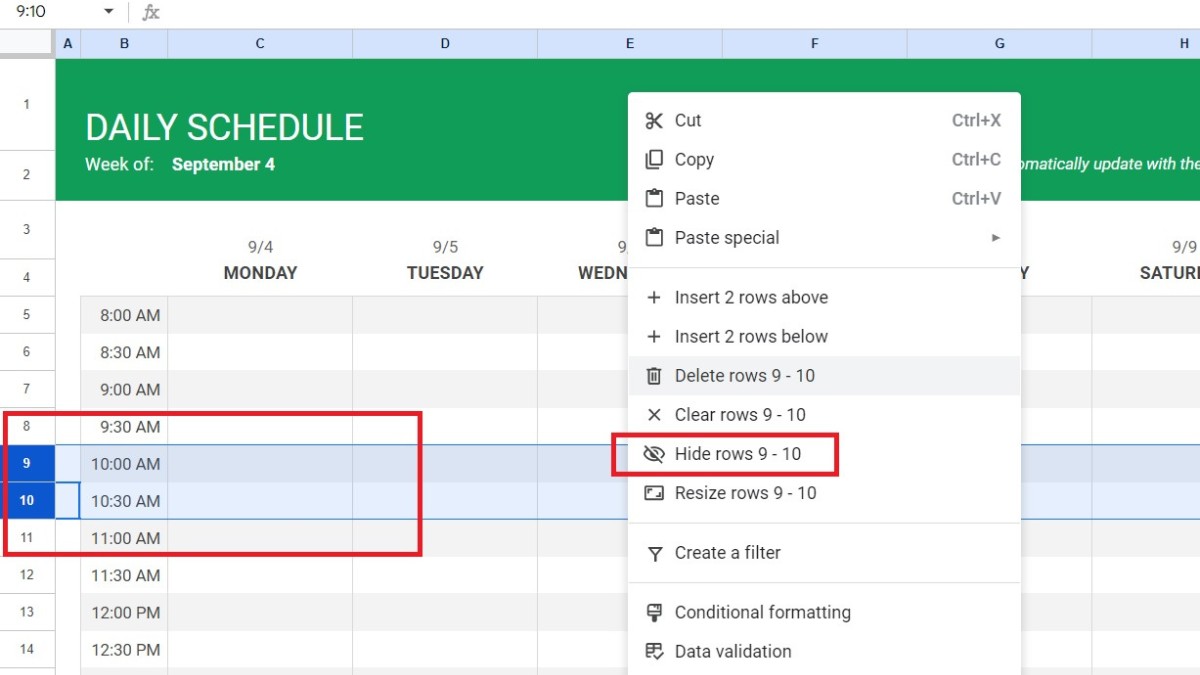Expand the Paste special submenu
The image size is (1200, 675).
pyautogui.click(x=994, y=237)
